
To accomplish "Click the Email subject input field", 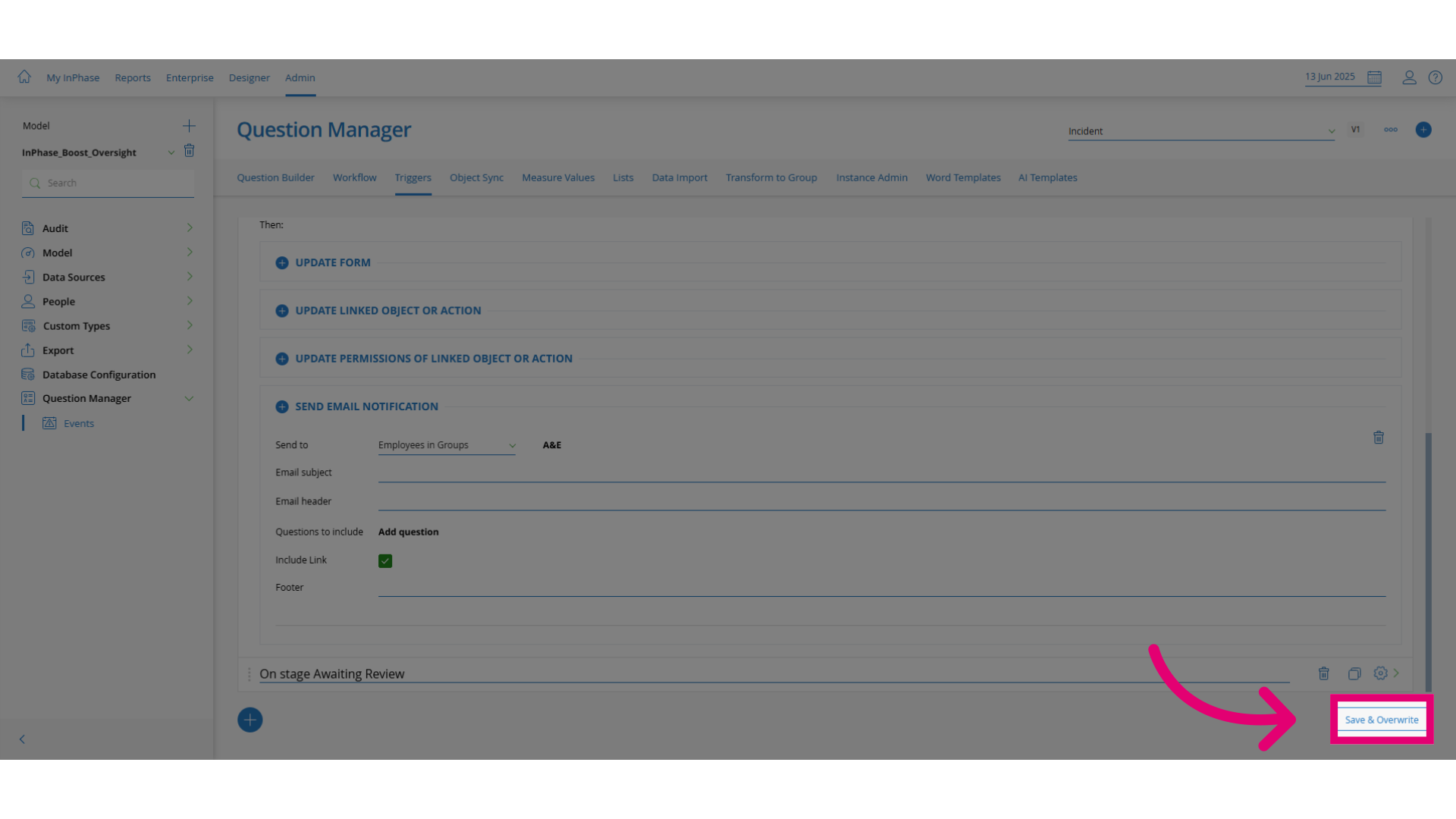I will click(882, 473).
